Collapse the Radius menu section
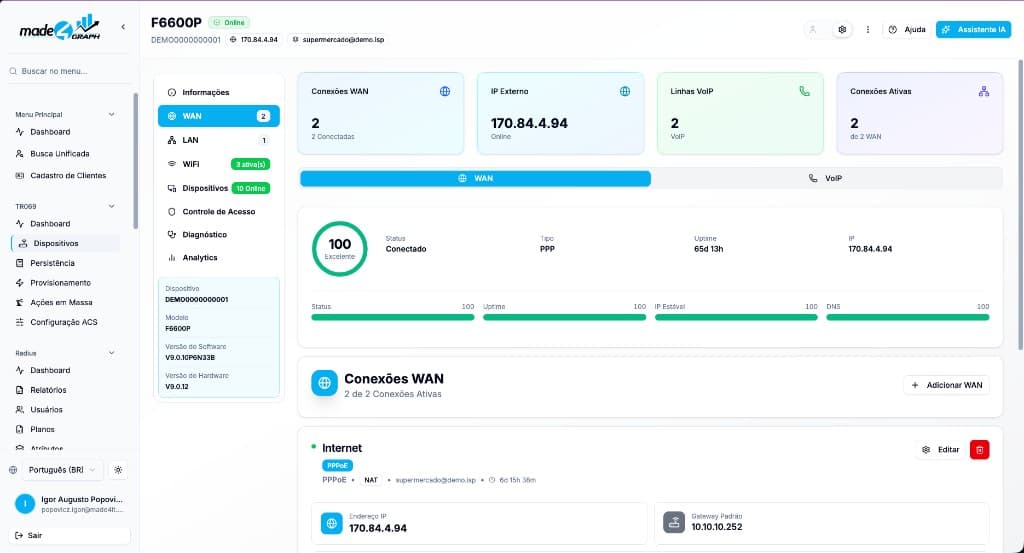The height and width of the screenshot is (553, 1024). (x=111, y=353)
